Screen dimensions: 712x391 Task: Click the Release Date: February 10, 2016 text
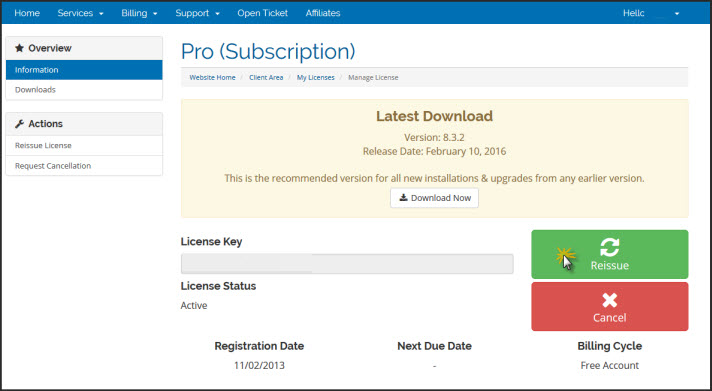tap(434, 151)
